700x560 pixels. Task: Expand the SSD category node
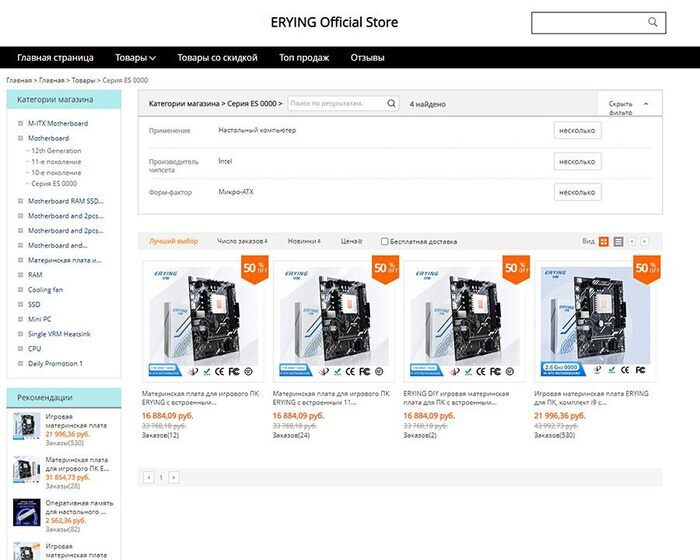[x=20, y=304]
